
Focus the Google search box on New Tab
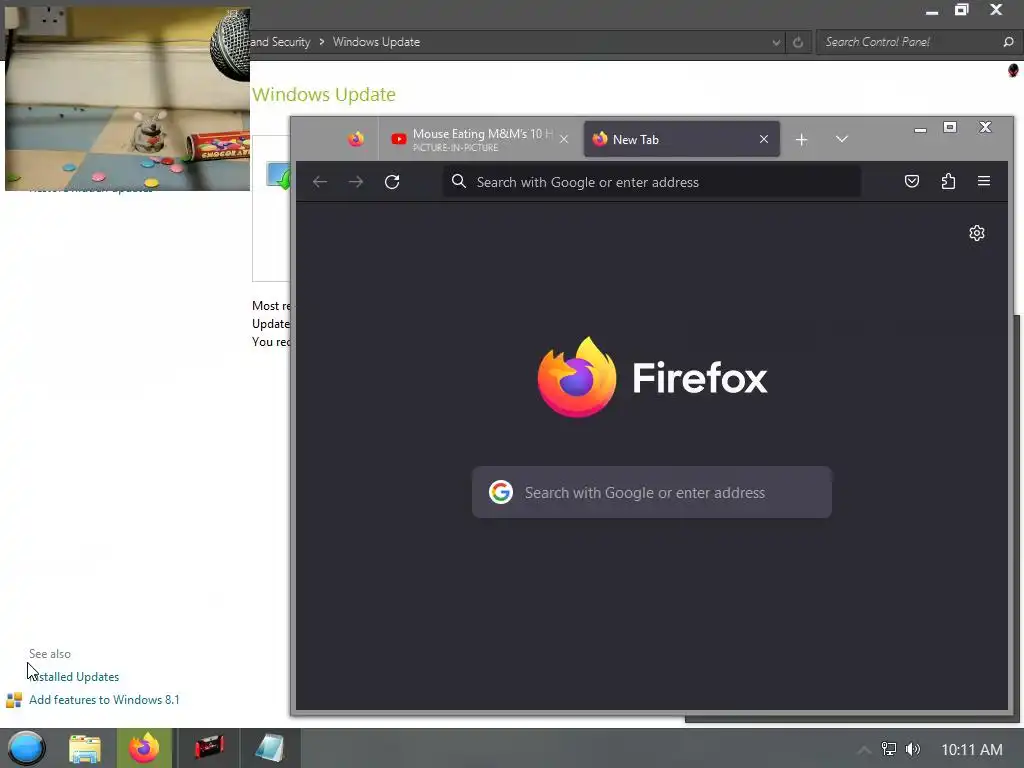click(x=652, y=492)
